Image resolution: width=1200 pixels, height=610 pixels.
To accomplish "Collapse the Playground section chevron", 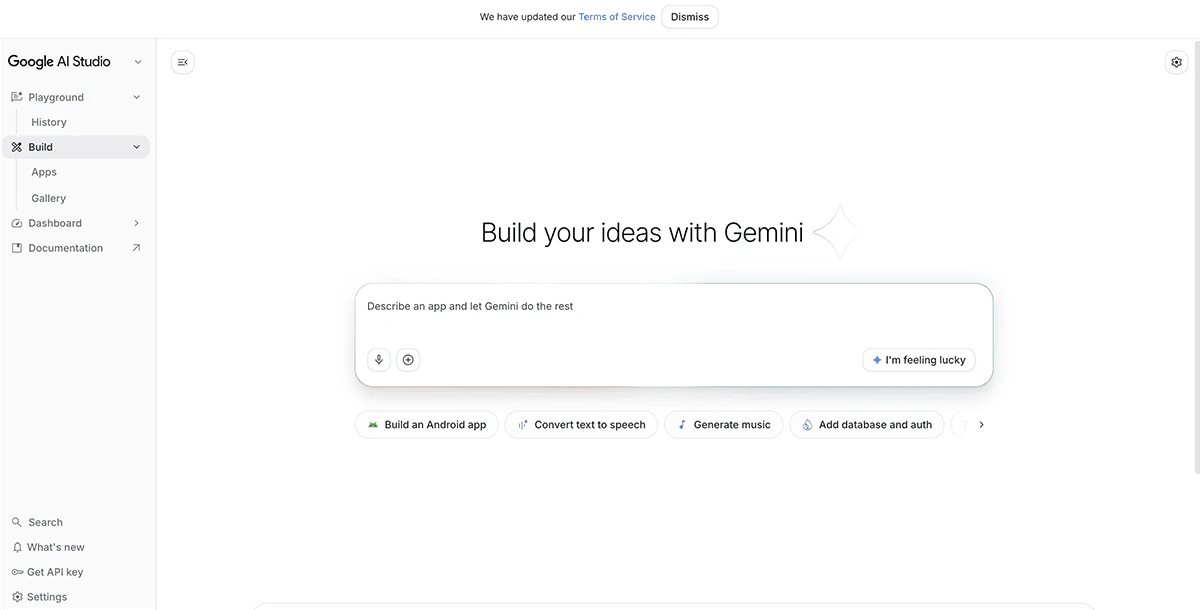I will [137, 97].
